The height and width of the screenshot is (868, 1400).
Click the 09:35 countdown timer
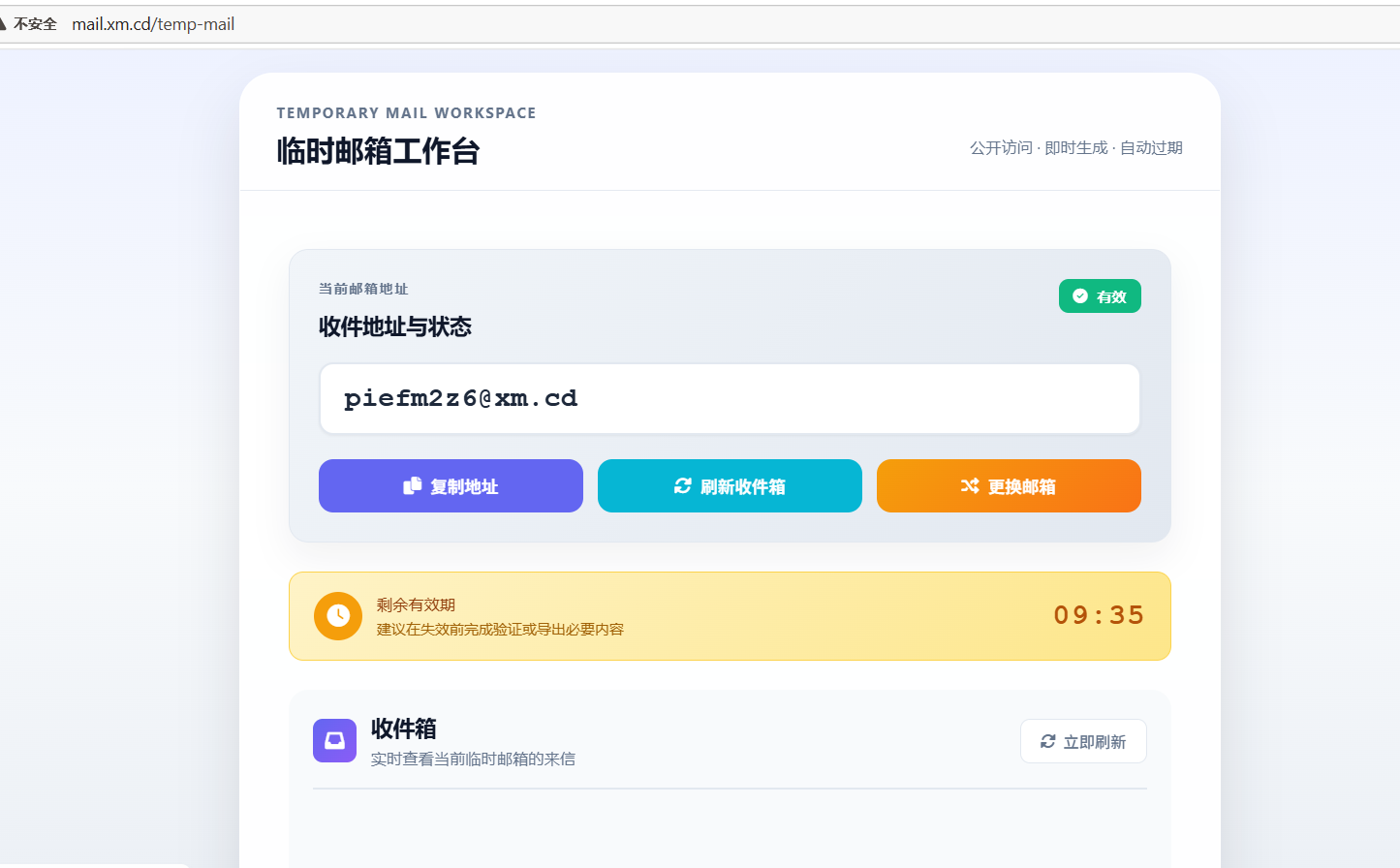coord(1099,615)
